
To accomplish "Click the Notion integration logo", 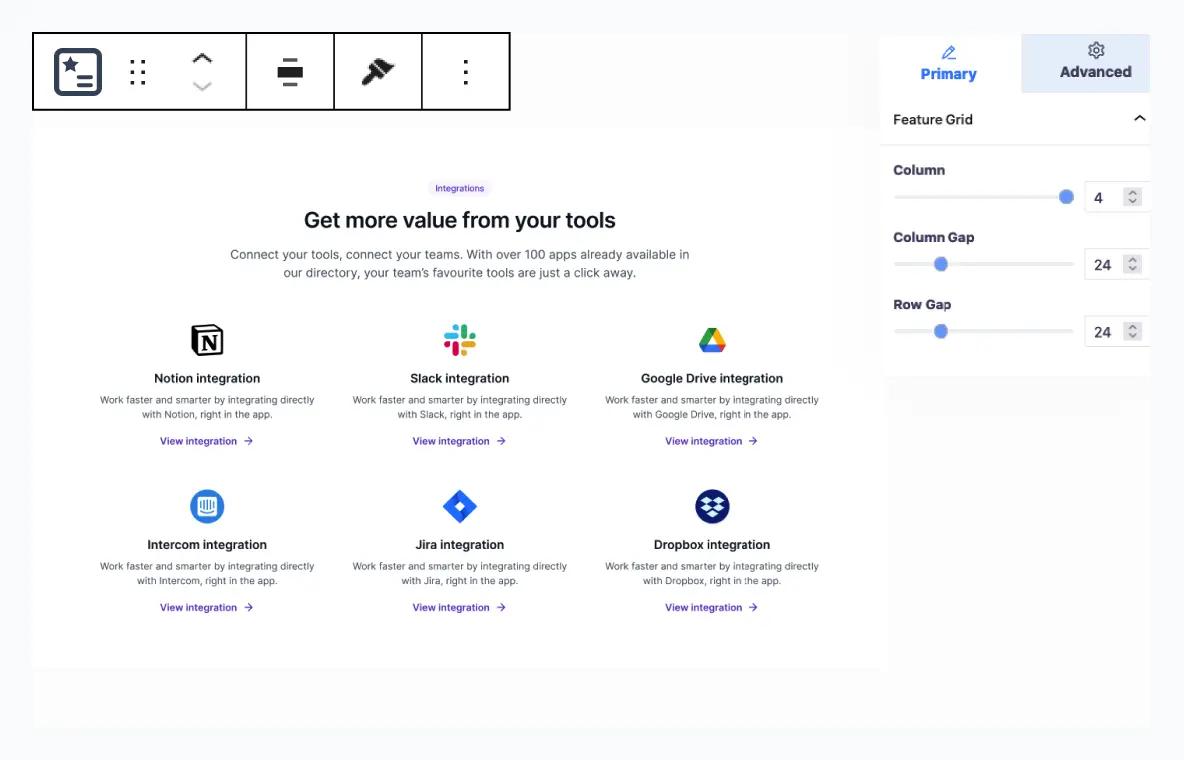I will (206, 338).
